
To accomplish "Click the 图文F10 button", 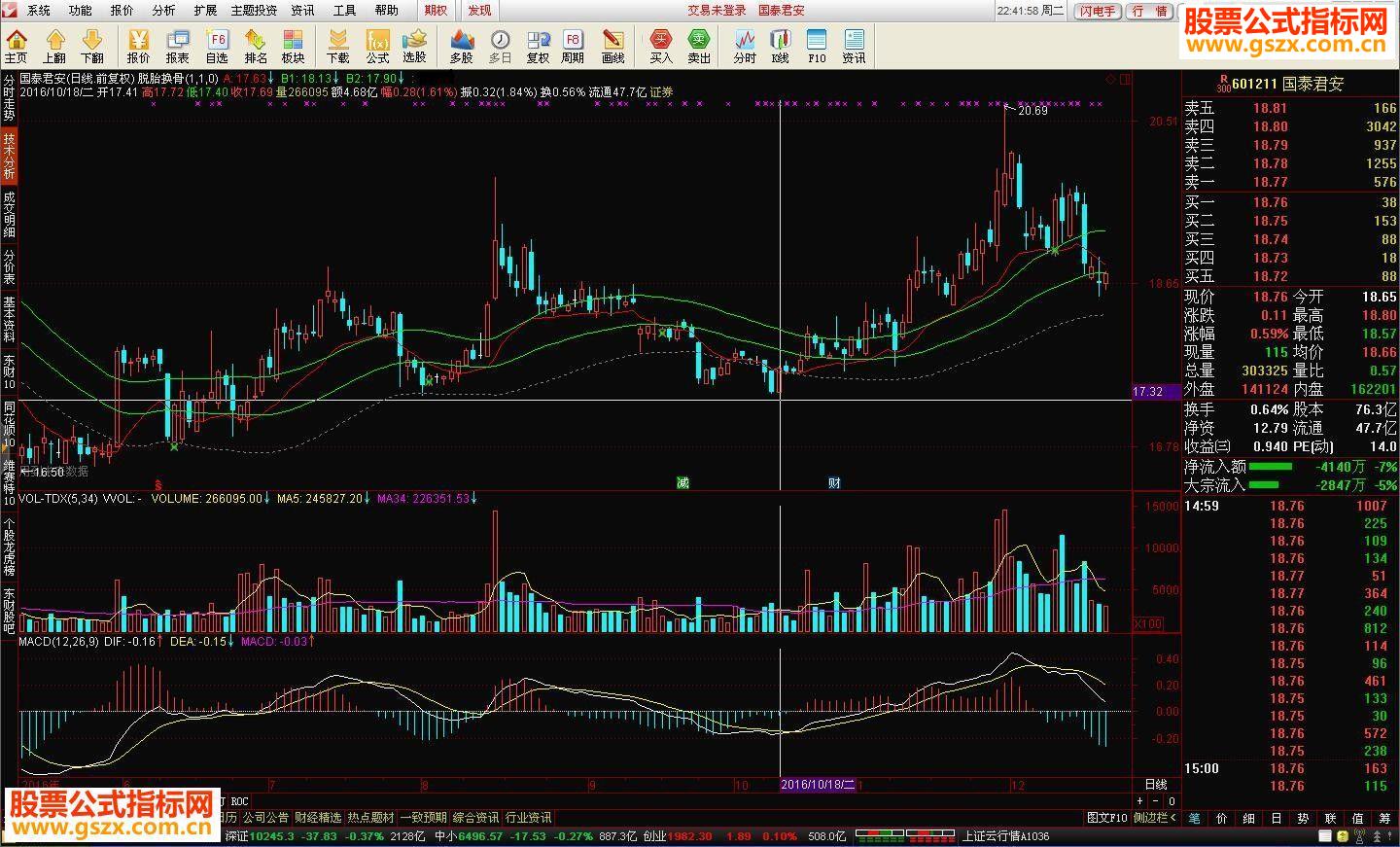I will tap(1107, 818).
